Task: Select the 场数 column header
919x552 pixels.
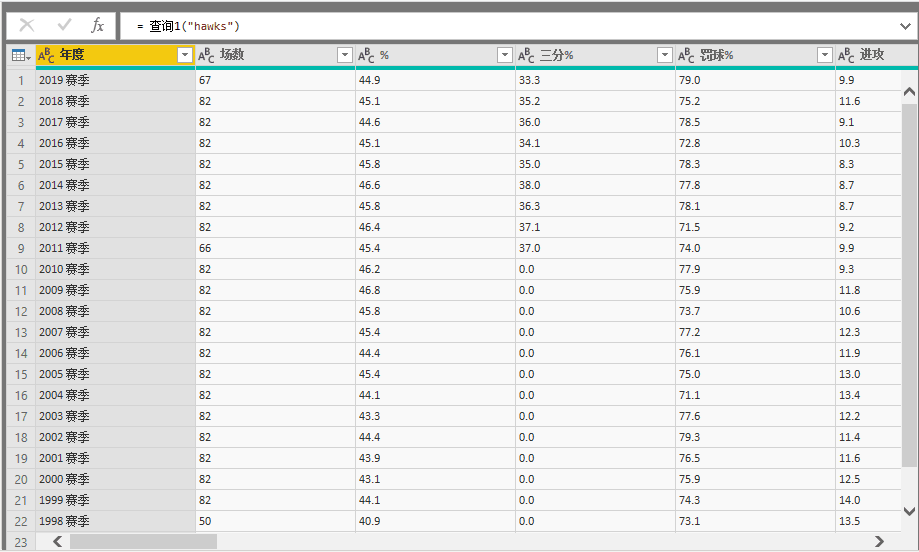Action: coord(275,56)
